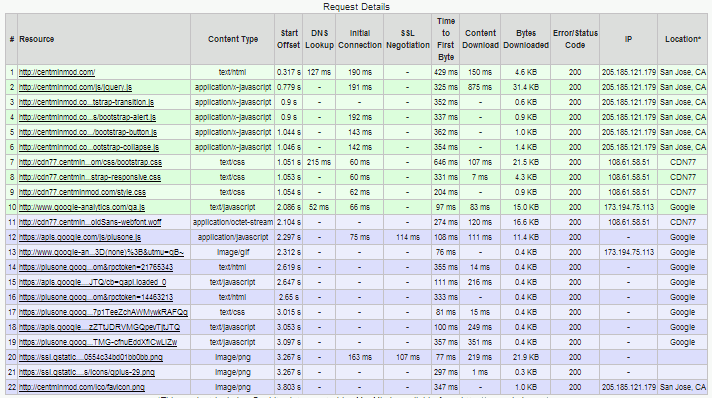Select the "16.6 KB" bytes downloaded cell
Screen dimensions: 712x398
[x=526, y=222]
